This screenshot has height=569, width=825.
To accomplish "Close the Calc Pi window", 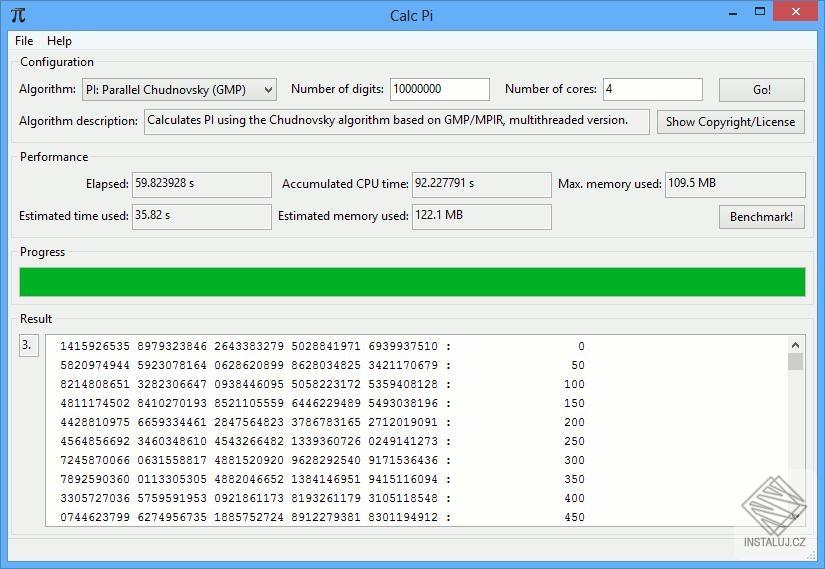I will click(796, 12).
